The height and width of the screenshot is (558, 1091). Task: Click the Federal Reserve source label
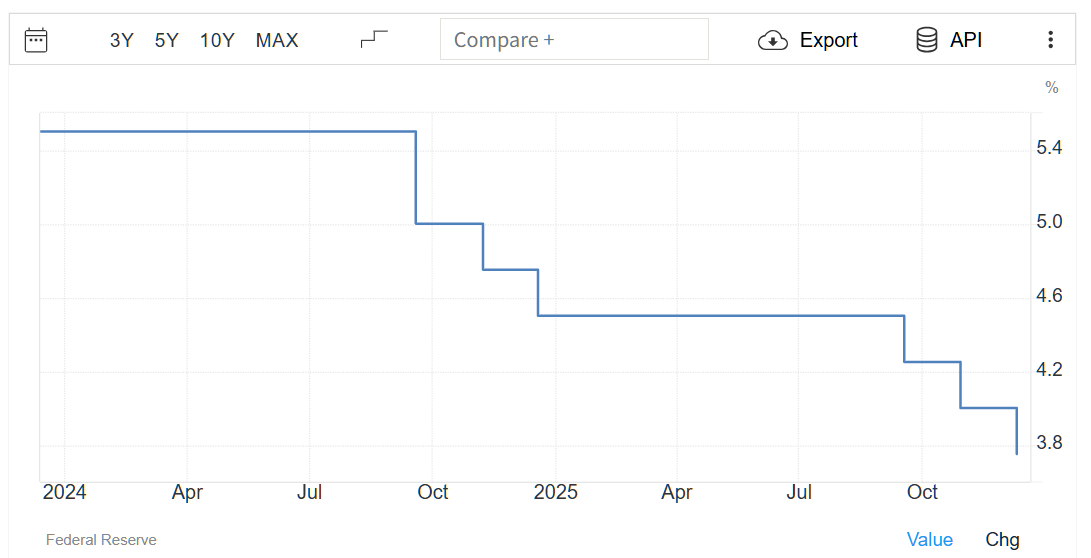[x=101, y=540]
